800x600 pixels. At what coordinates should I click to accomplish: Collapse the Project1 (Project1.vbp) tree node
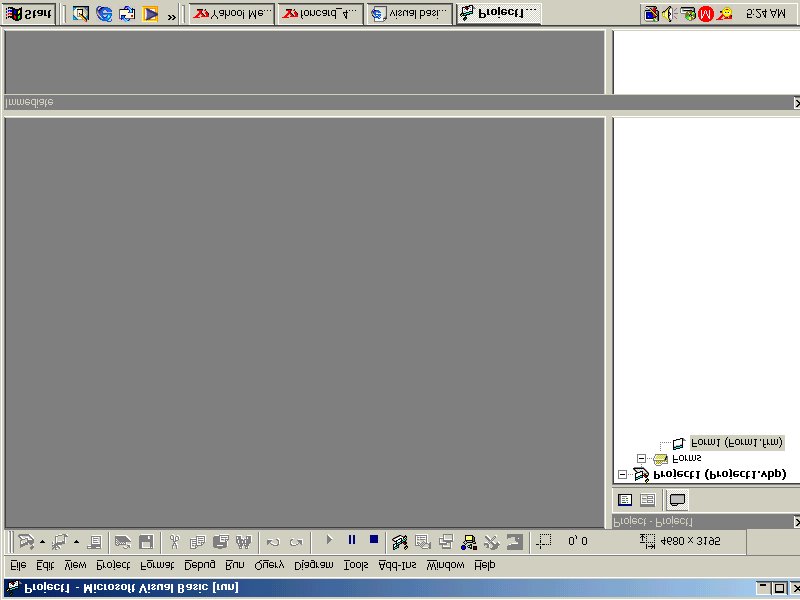click(x=622, y=474)
